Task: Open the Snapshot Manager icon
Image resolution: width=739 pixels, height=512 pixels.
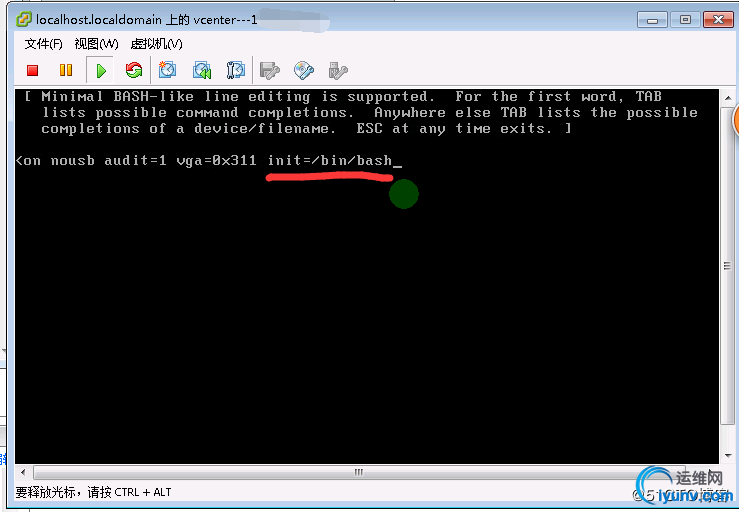Action: coord(235,70)
